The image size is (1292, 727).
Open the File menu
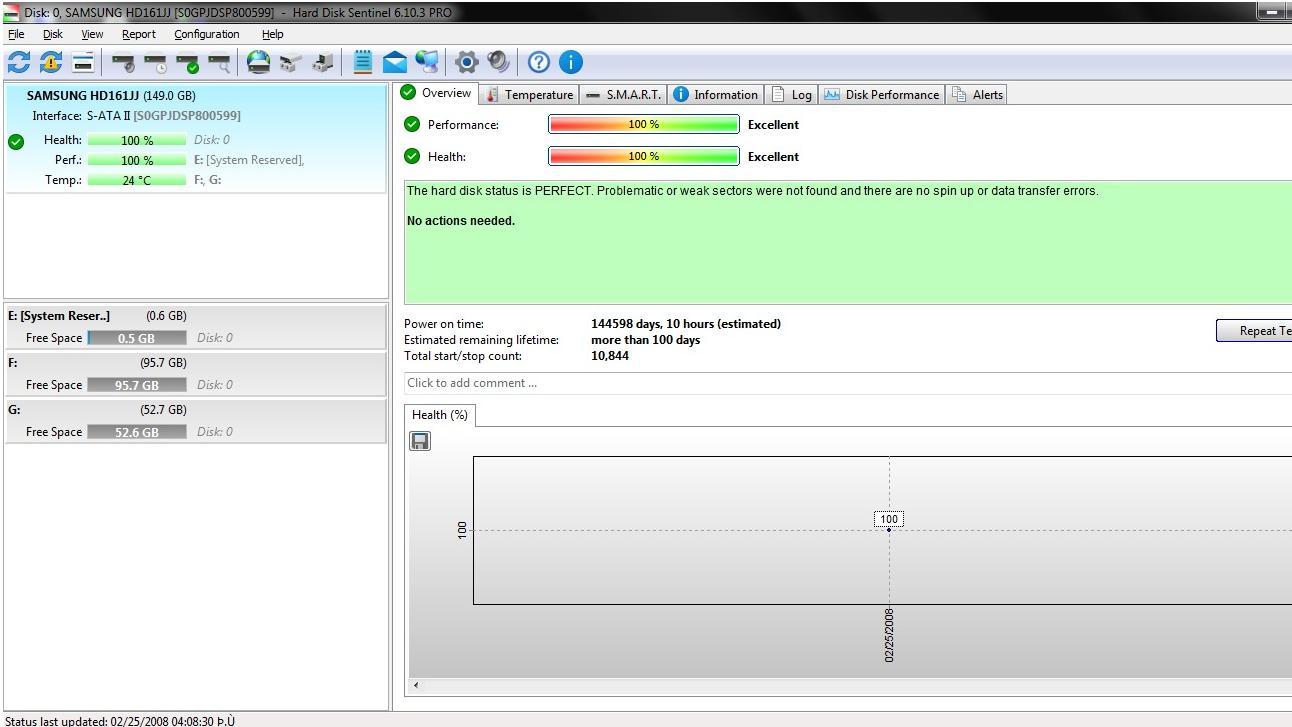pos(16,34)
